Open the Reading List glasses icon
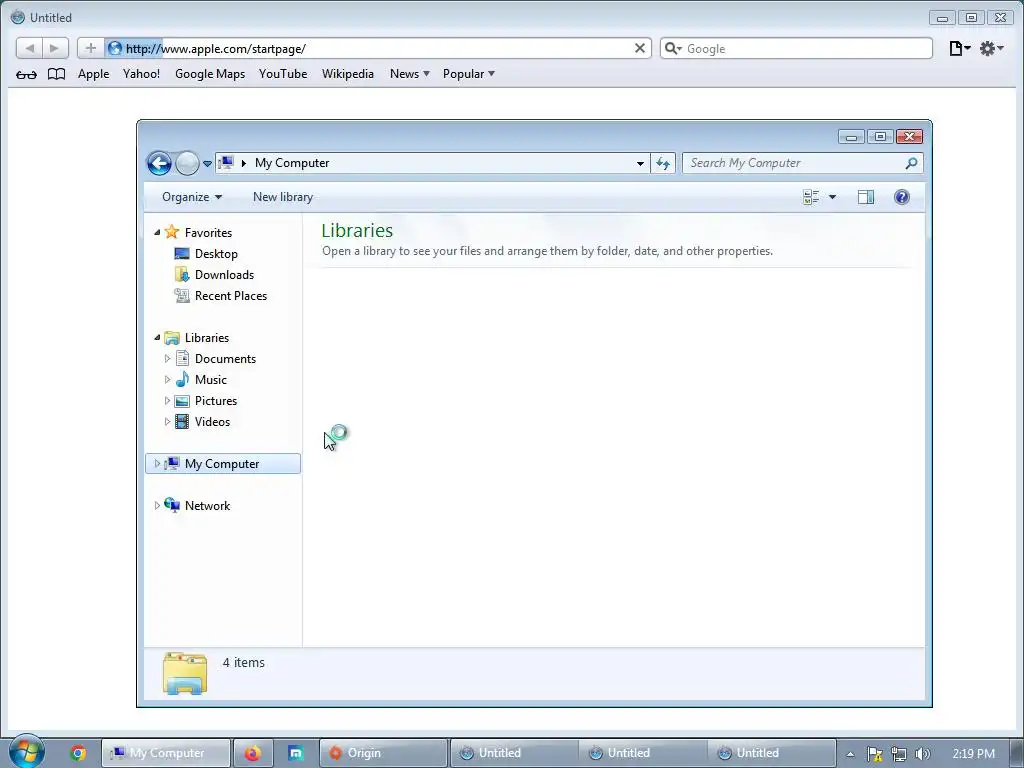 (26, 74)
